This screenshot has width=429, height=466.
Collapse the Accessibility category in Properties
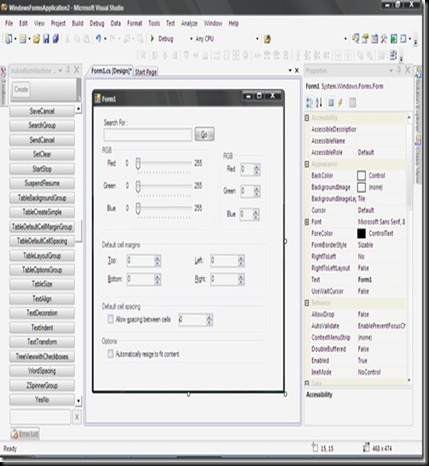pos(307,118)
